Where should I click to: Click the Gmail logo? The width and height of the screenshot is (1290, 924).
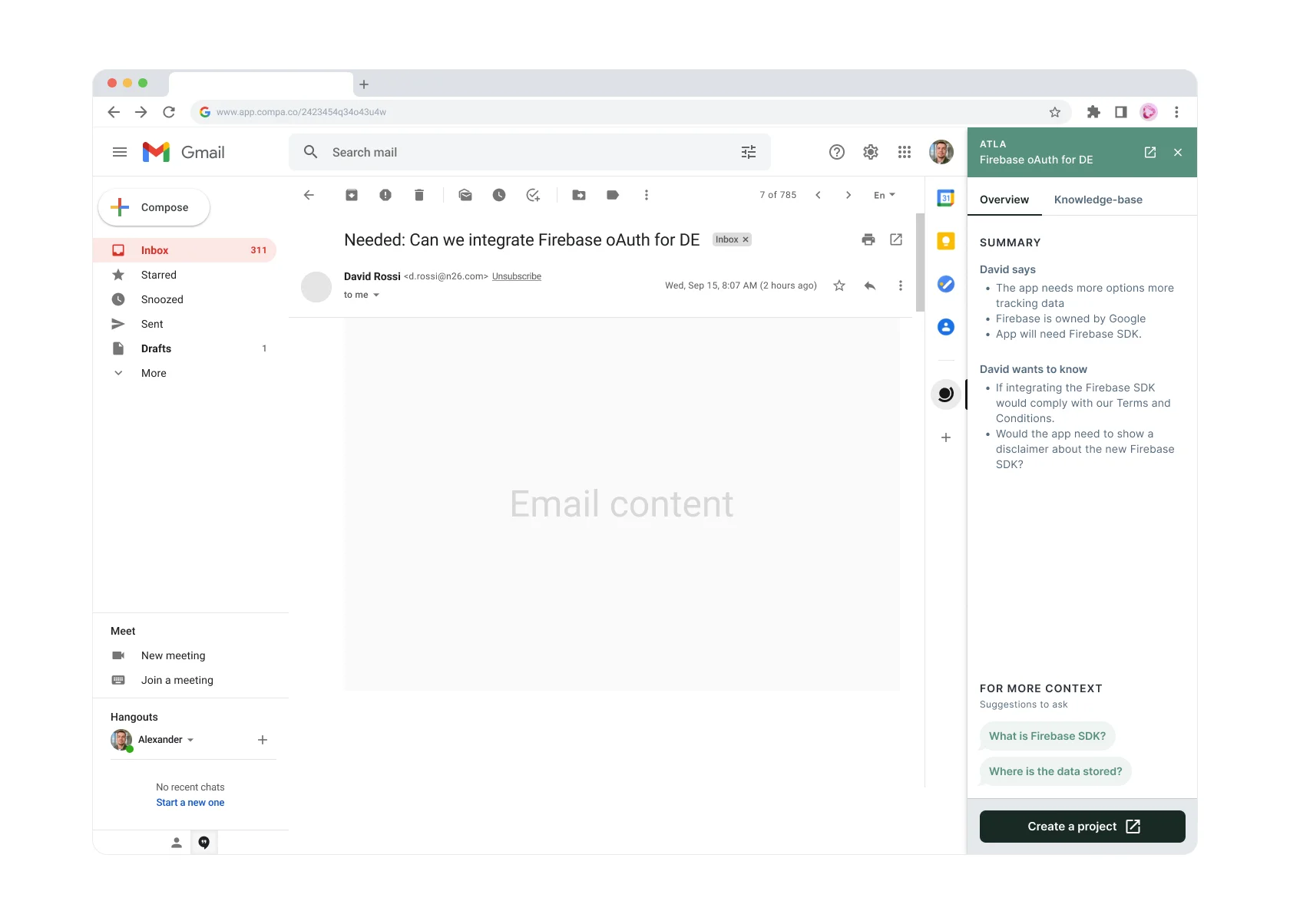(184, 152)
